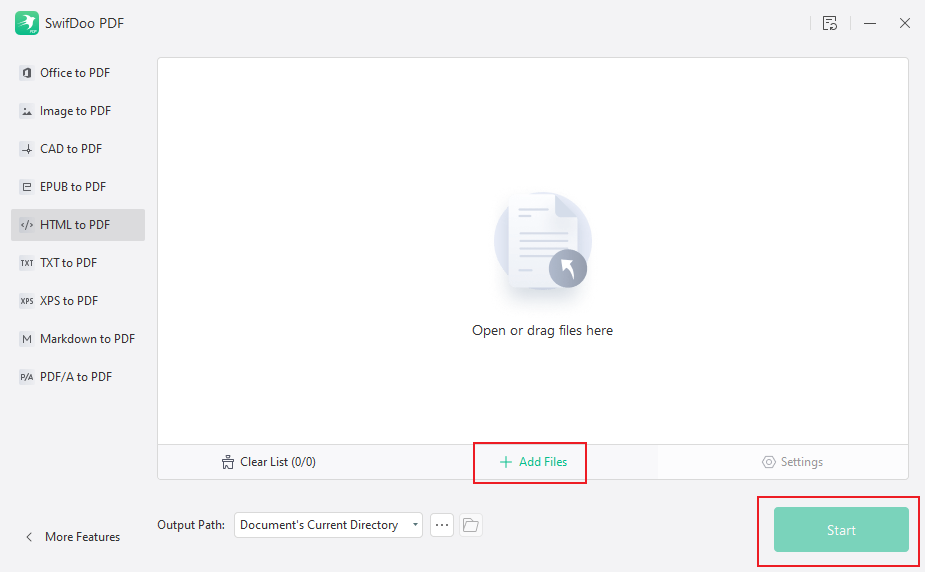The width and height of the screenshot is (925, 572).
Task: Click the green Start button
Action: pyautogui.click(x=841, y=530)
